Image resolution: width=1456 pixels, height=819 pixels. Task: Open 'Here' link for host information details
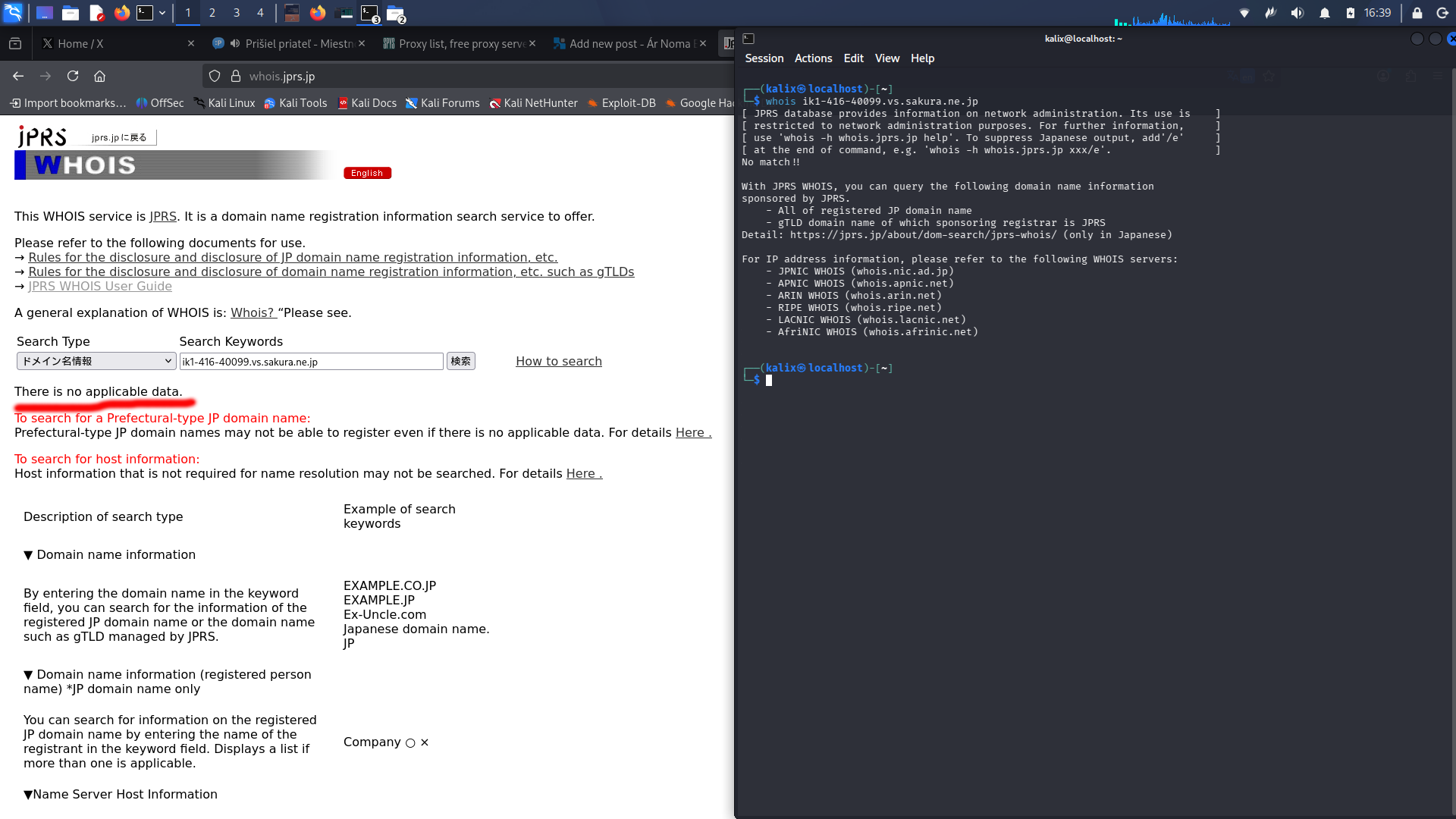coord(584,474)
